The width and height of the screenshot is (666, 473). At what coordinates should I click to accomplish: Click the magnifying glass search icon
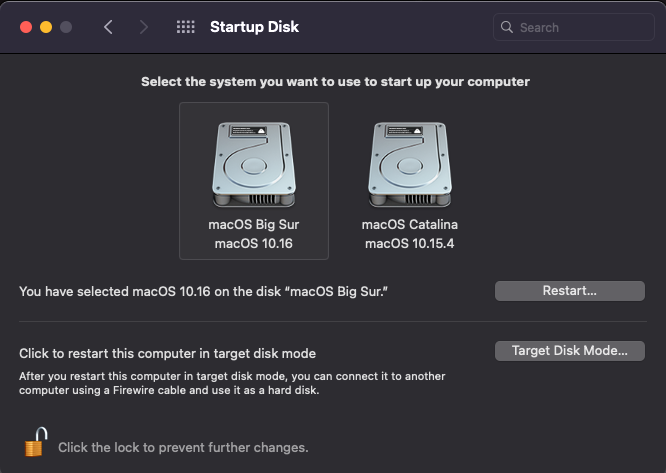507,27
